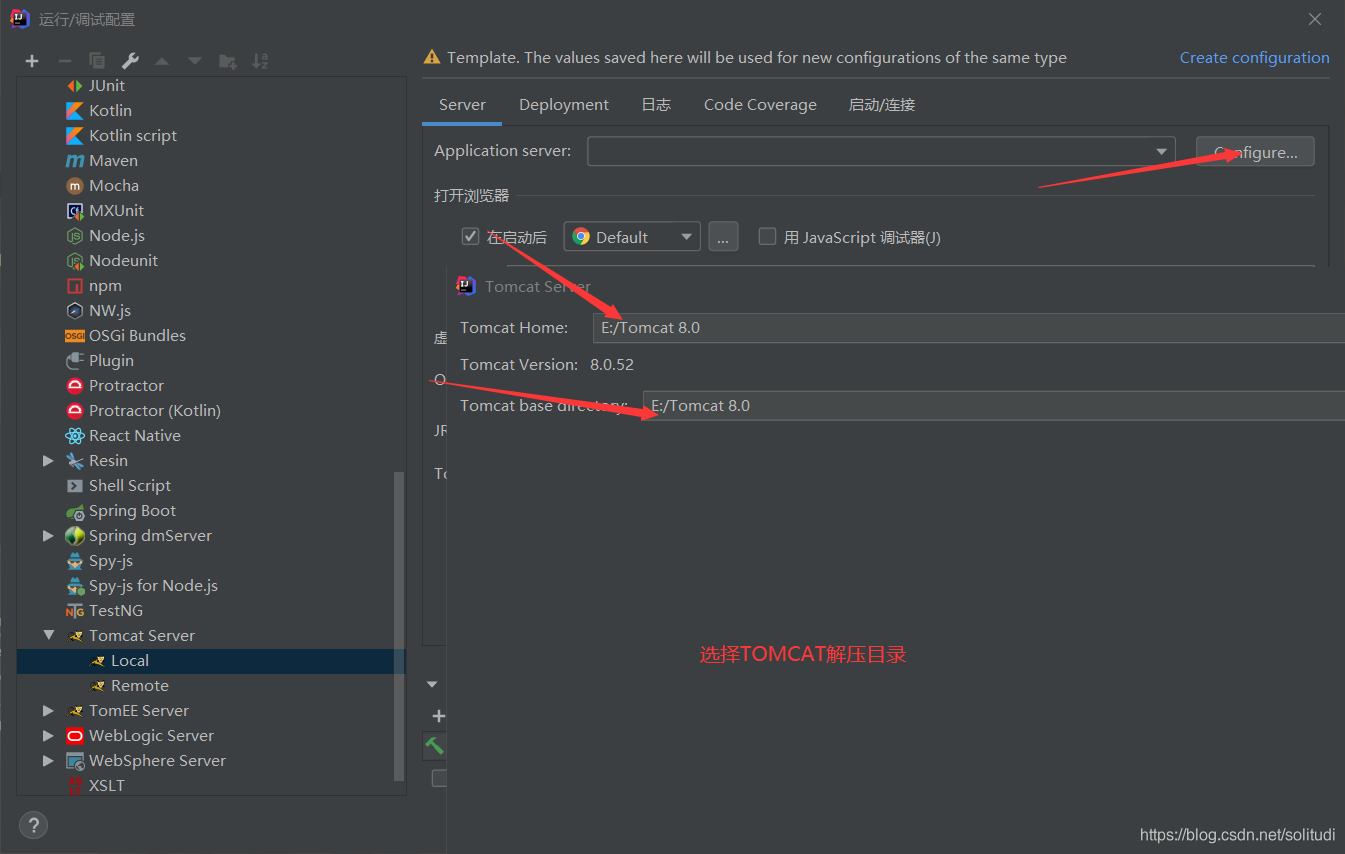
Task: Switch to the 日志 tab
Action: click(656, 105)
